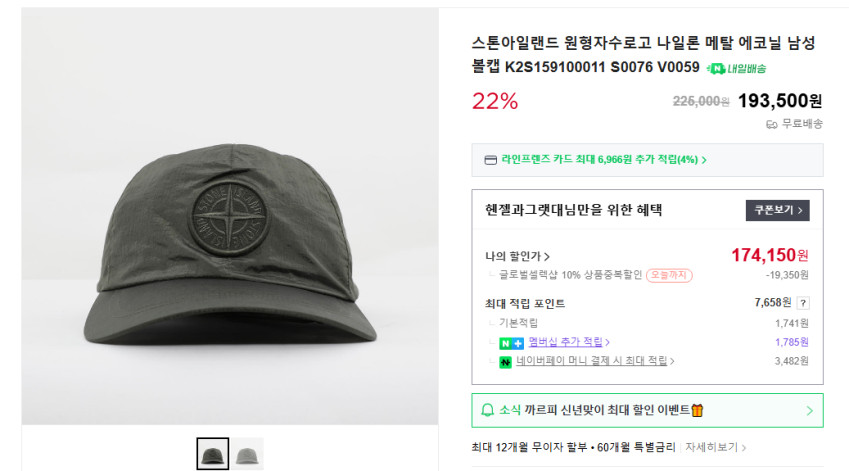Screen dimensions: 849x471
Task: Expand the 나의 할인가 details chevron
Action: coord(547,256)
